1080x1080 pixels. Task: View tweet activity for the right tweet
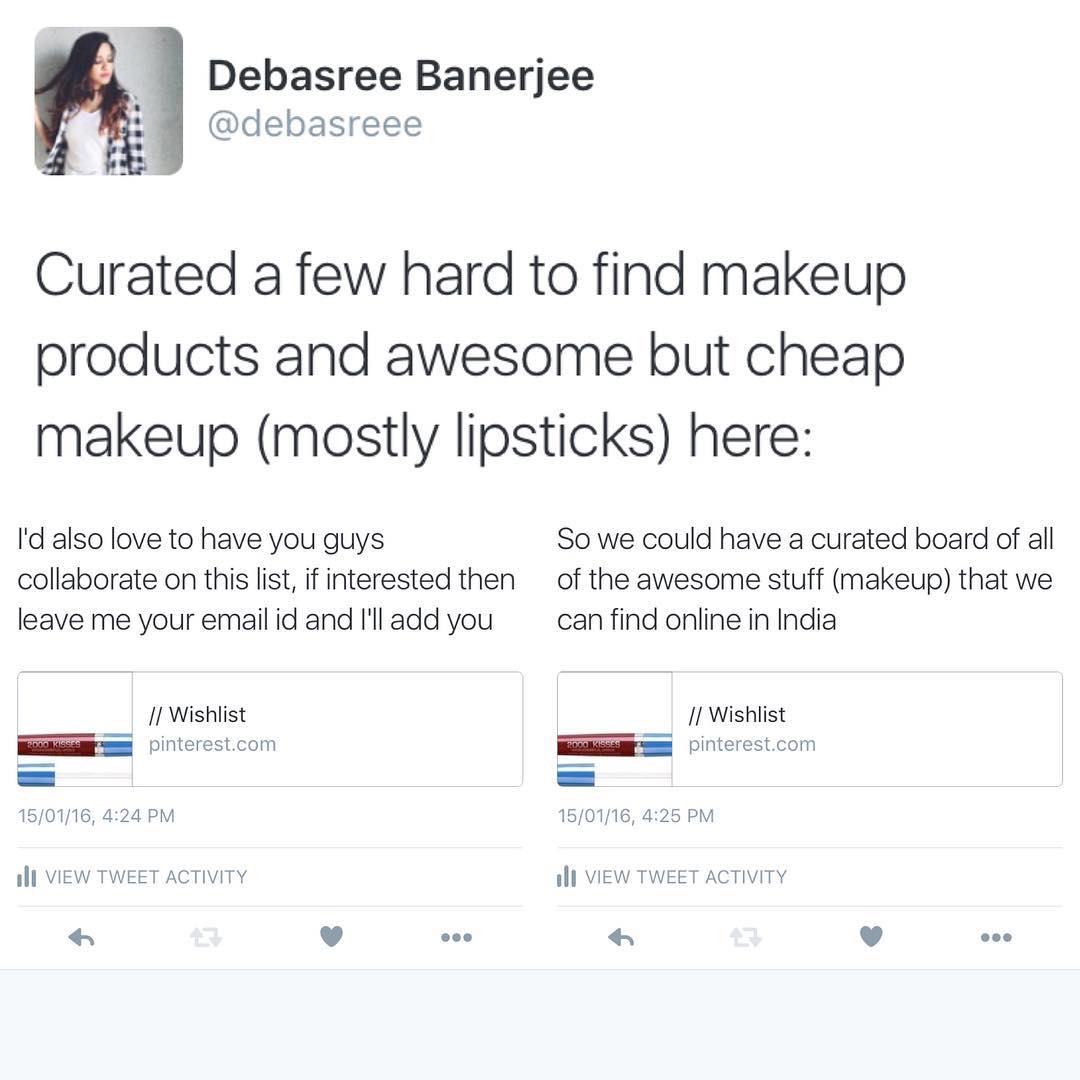click(x=672, y=877)
